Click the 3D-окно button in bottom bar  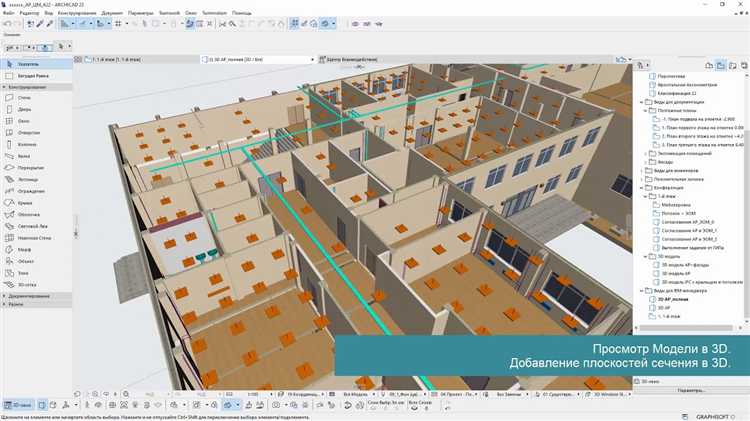tap(18, 405)
